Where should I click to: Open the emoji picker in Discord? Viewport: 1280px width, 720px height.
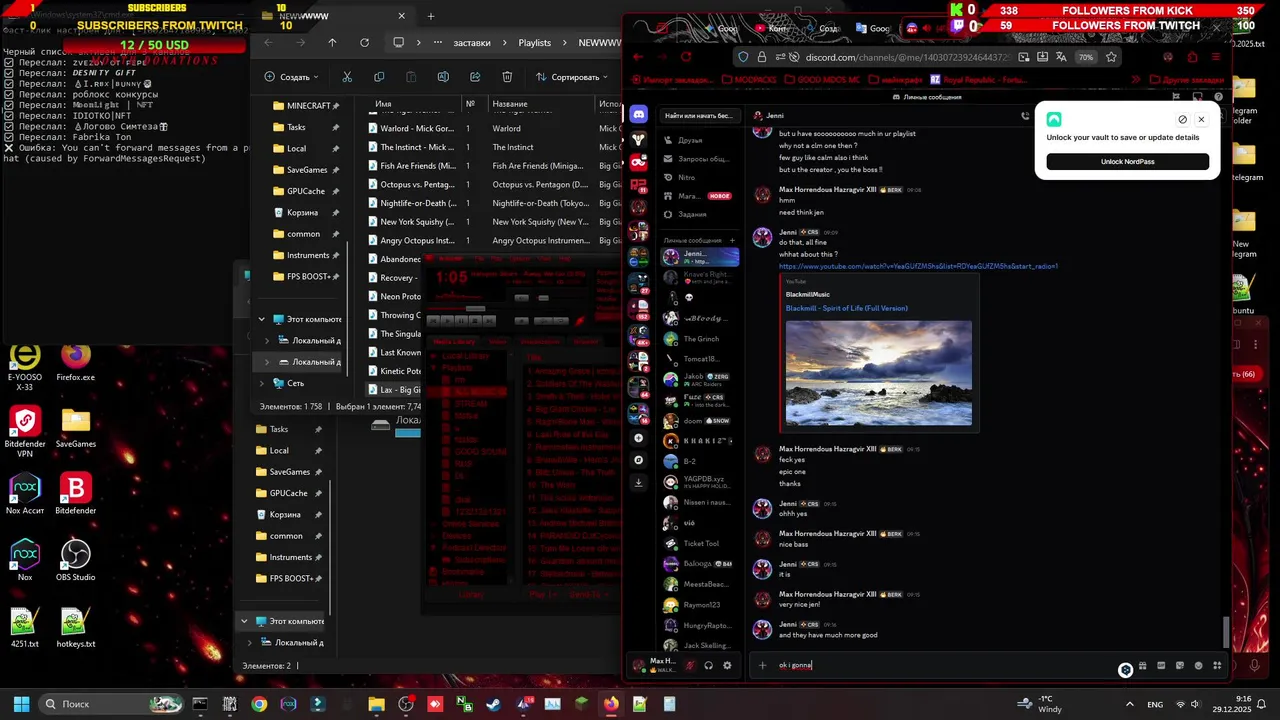click(1198, 665)
